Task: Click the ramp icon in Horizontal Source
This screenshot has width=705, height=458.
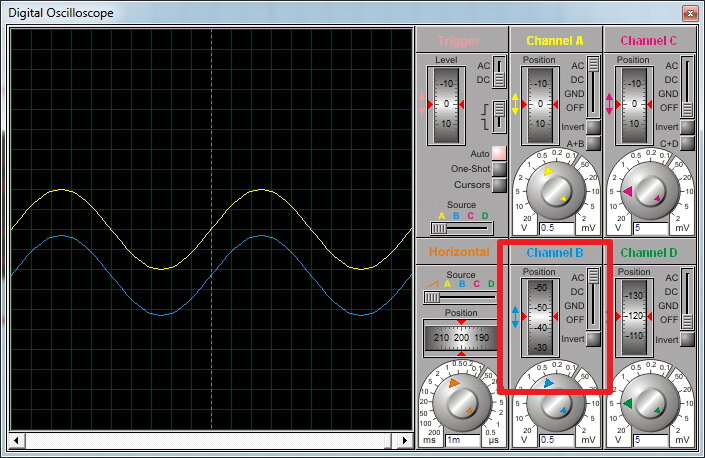Action: pyautogui.click(x=432, y=284)
